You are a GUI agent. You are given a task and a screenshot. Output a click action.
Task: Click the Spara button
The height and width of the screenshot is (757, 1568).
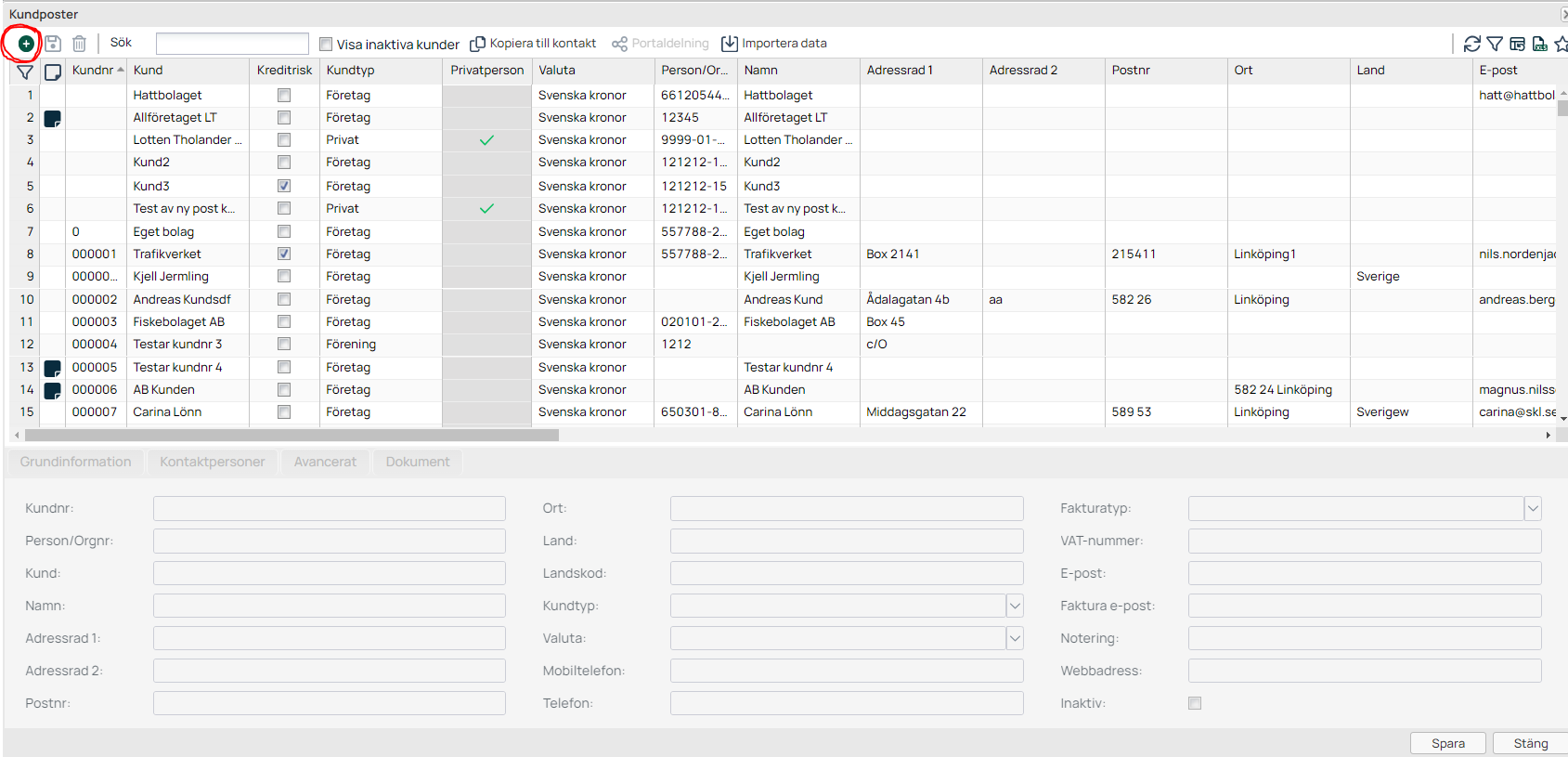click(x=1448, y=743)
